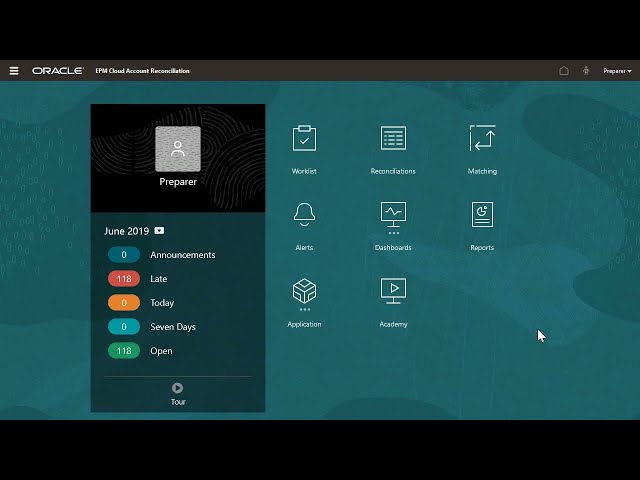Image resolution: width=640 pixels, height=480 pixels.
Task: Open the Worklist card
Action: [x=304, y=150]
